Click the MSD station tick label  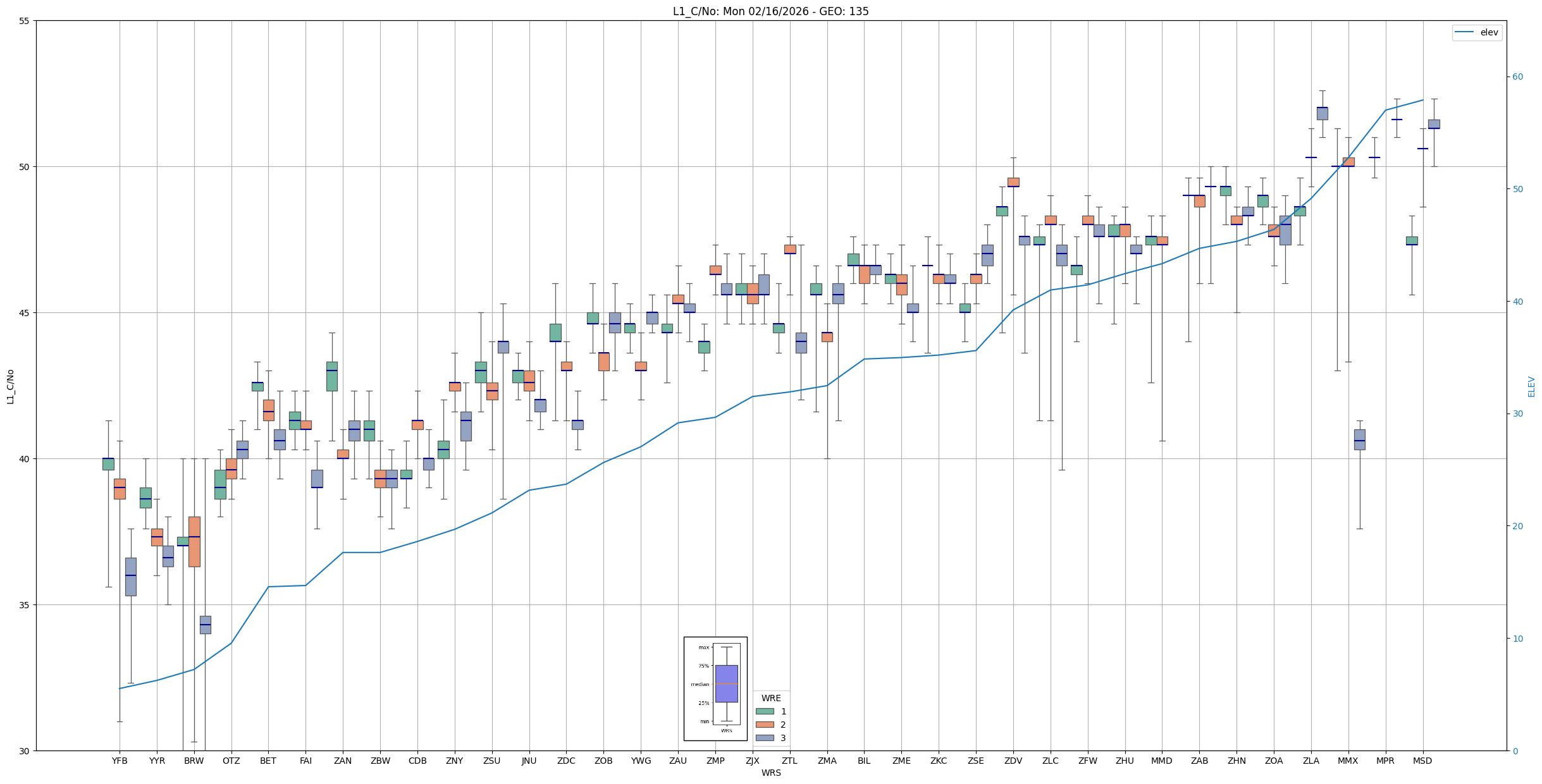click(x=1422, y=761)
